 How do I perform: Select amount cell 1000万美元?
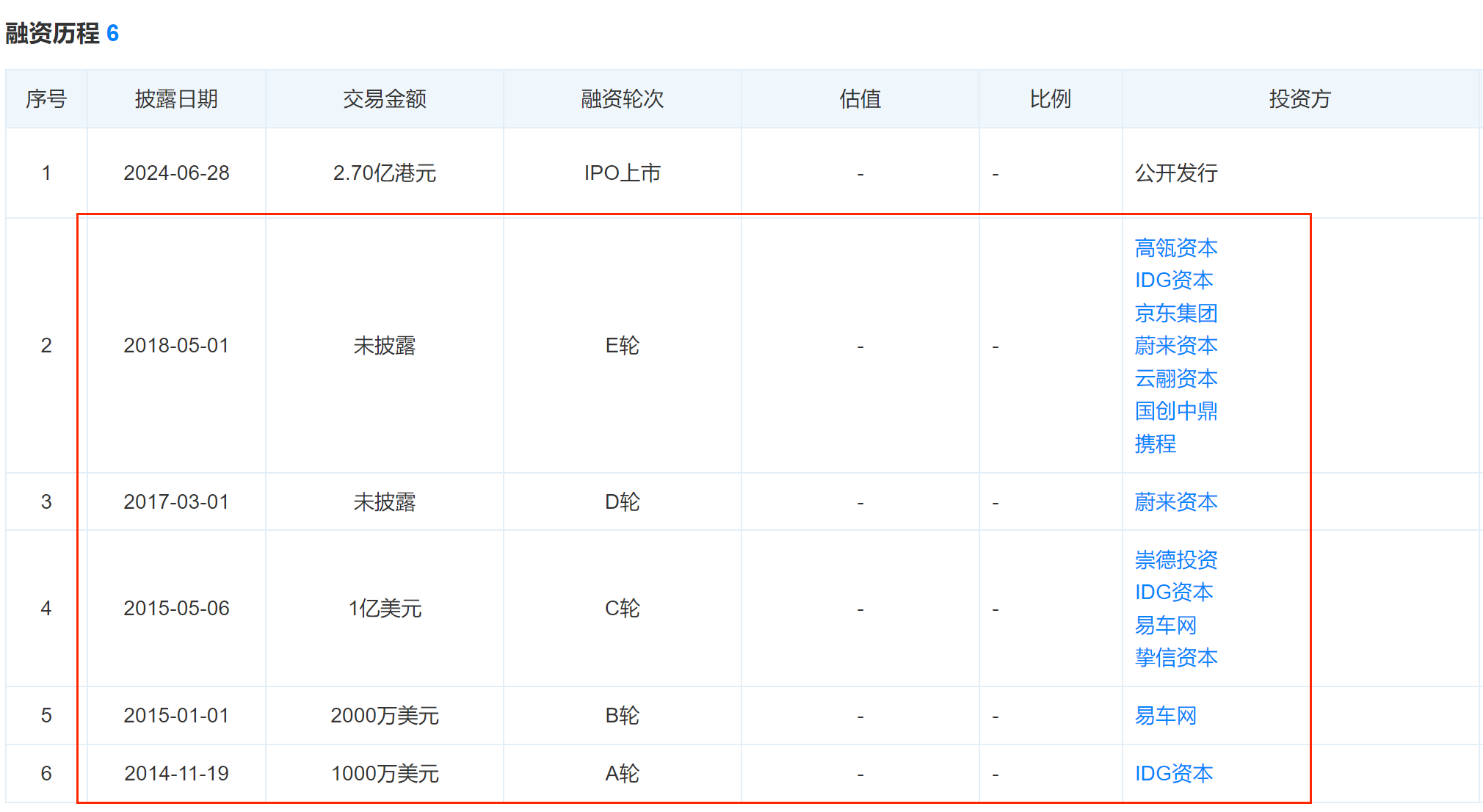click(x=385, y=774)
